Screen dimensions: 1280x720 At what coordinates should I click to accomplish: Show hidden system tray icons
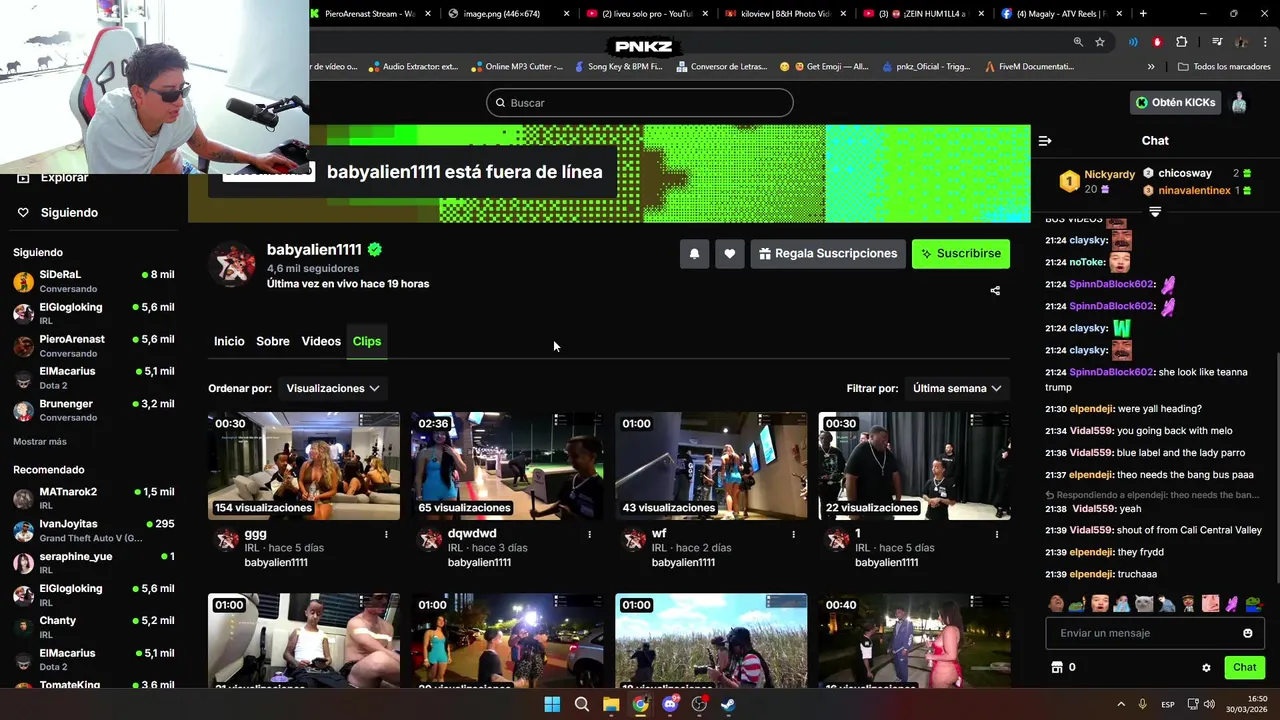[1120, 704]
